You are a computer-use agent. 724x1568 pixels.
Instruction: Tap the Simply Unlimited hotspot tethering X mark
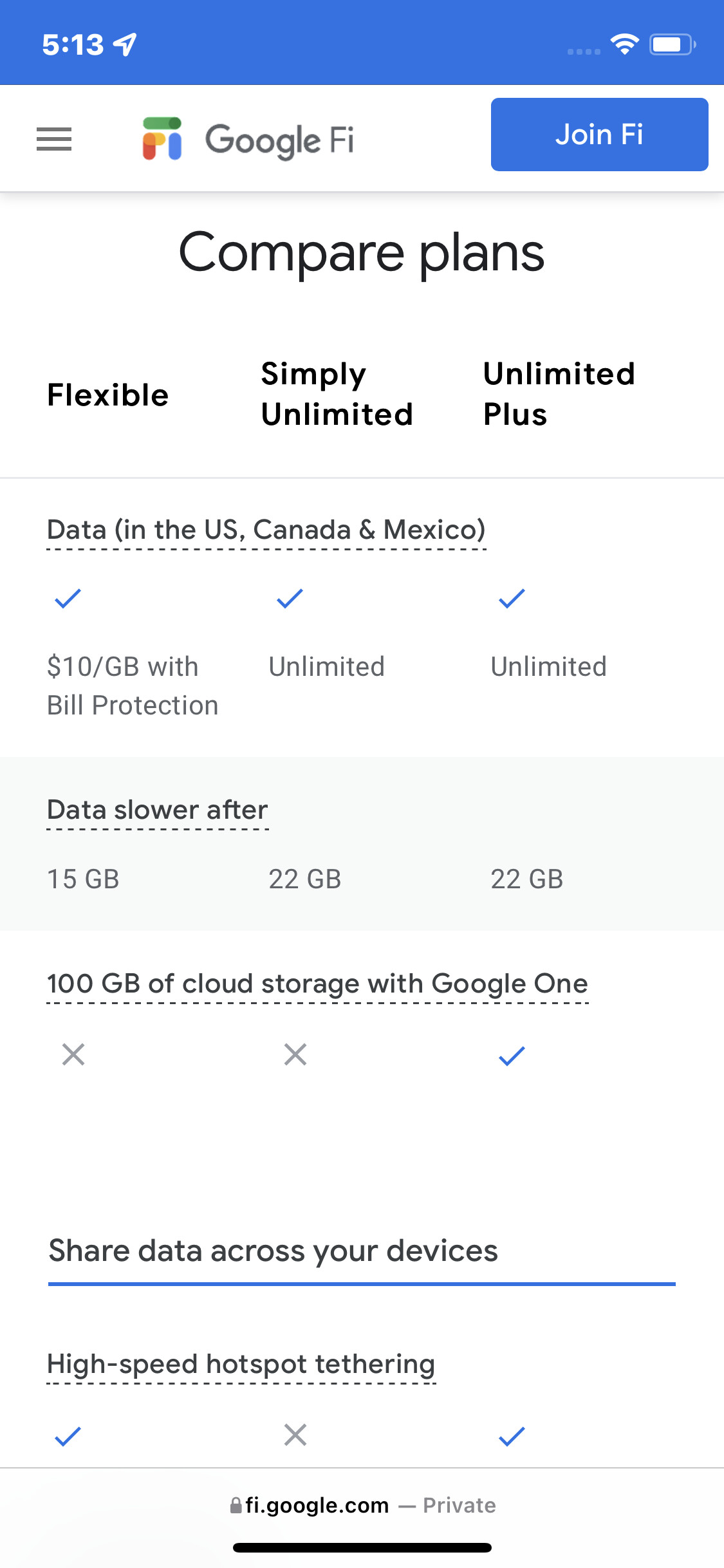point(295,1435)
